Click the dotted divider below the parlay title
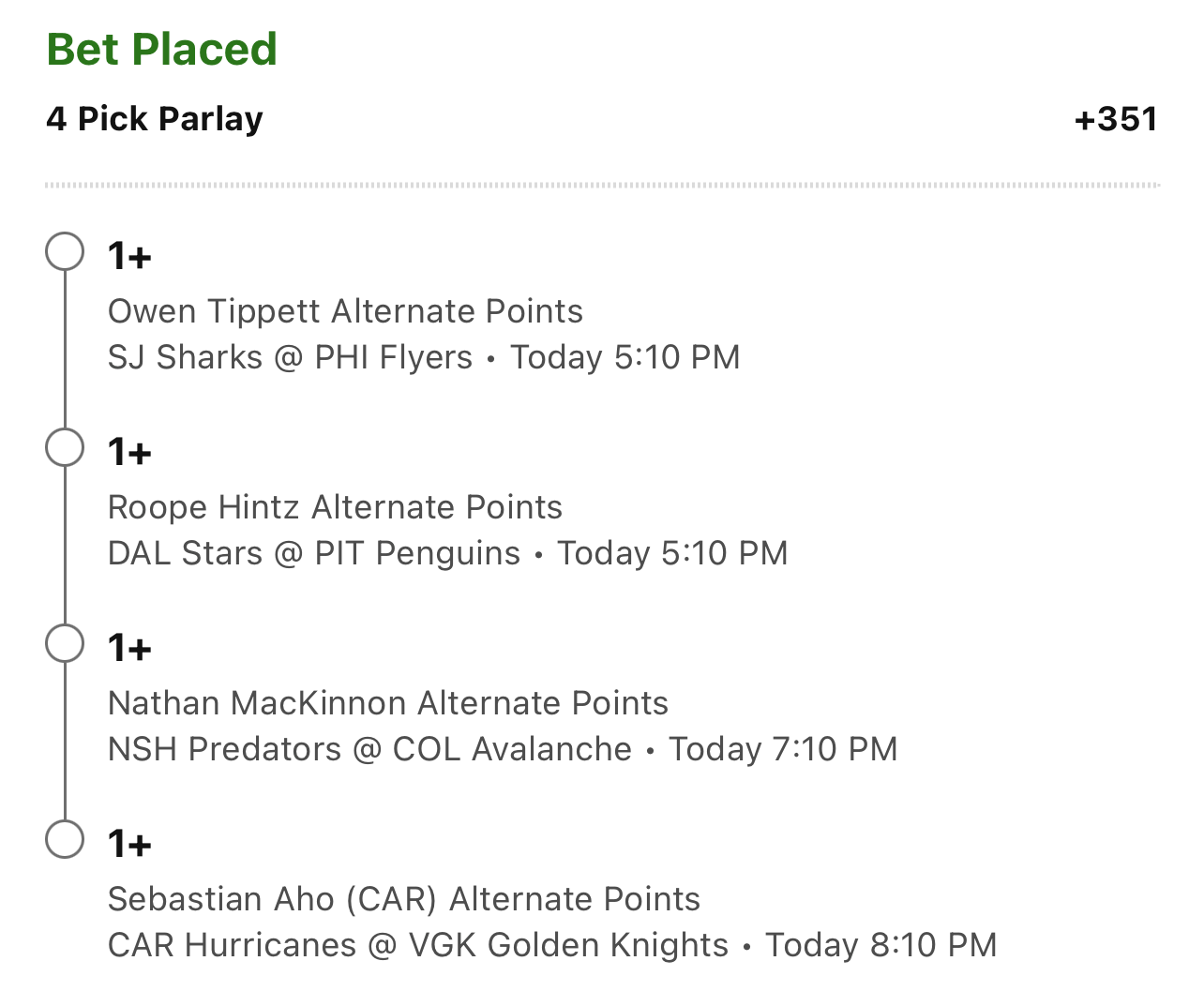Image resolution: width=1204 pixels, height=1006 pixels. [x=602, y=186]
